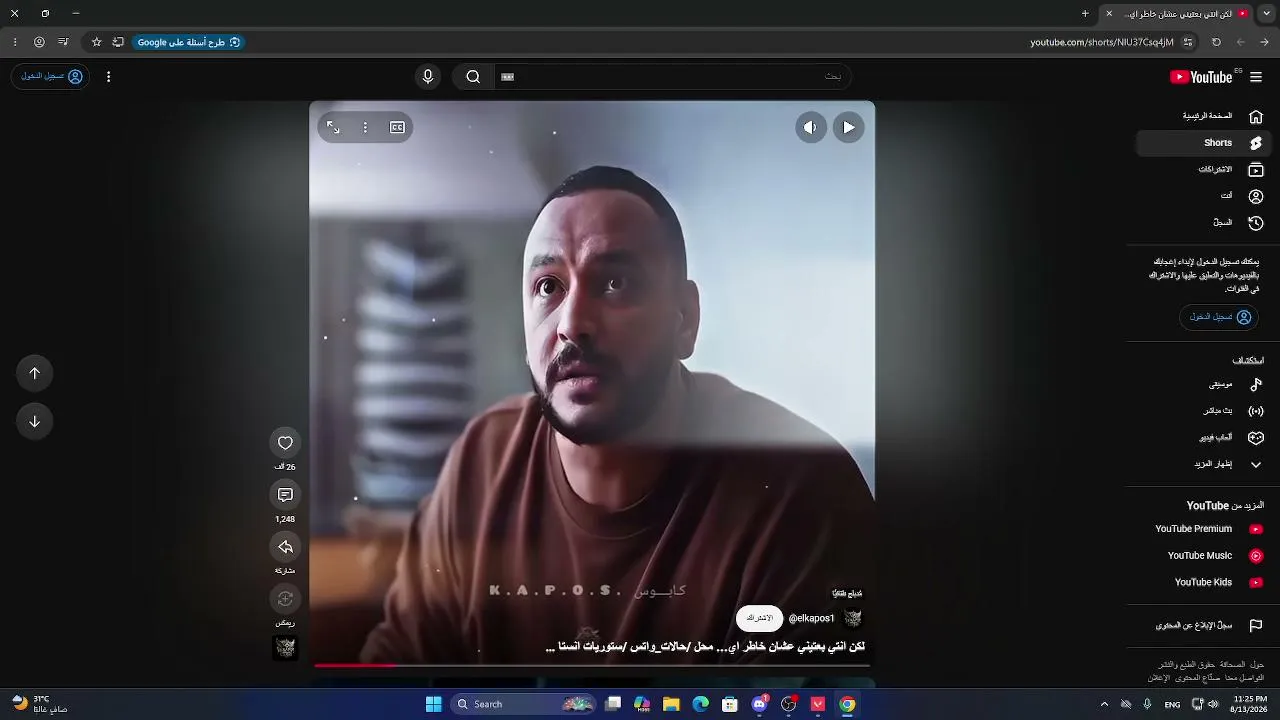Ask Google about this page chip
The width and height of the screenshot is (1280, 720).
pos(189,42)
